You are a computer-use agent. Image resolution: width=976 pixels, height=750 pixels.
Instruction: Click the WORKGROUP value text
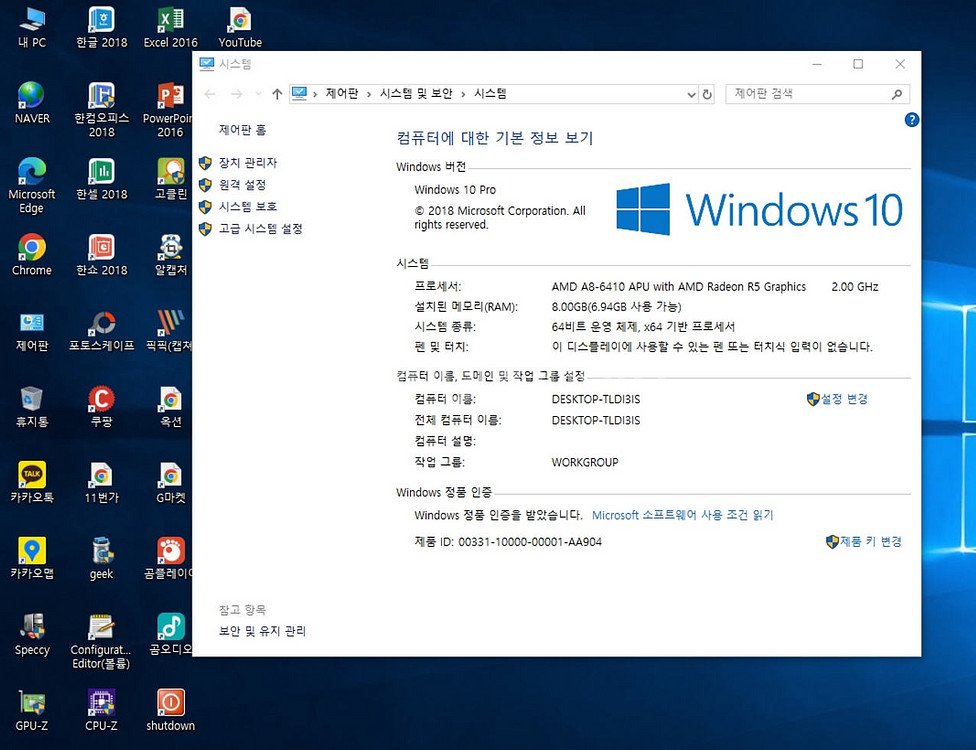pos(584,462)
